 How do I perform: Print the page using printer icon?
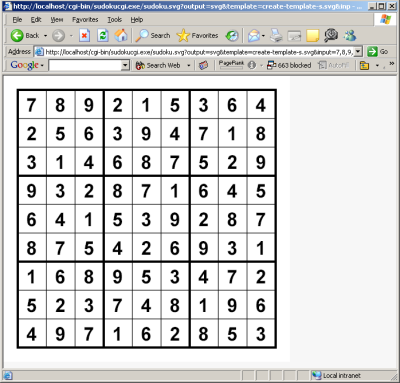click(276, 36)
